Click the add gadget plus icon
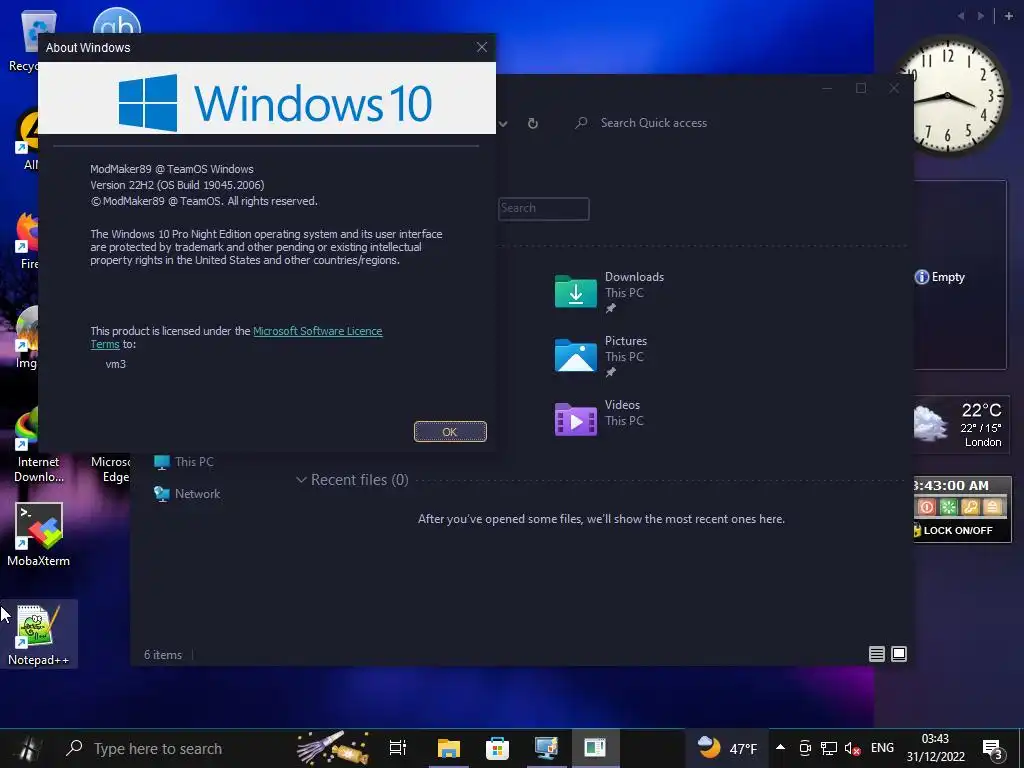This screenshot has width=1024, height=768. click(x=1009, y=16)
